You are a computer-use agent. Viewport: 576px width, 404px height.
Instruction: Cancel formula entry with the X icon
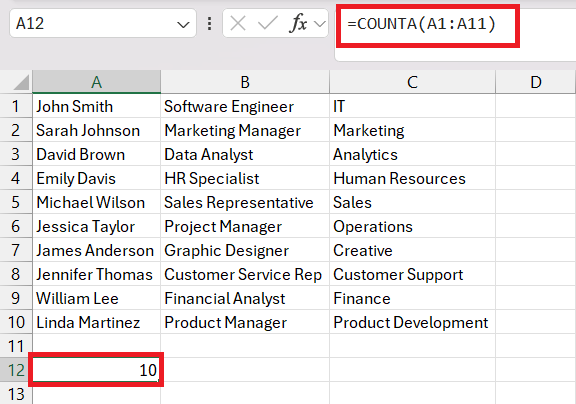click(x=238, y=24)
